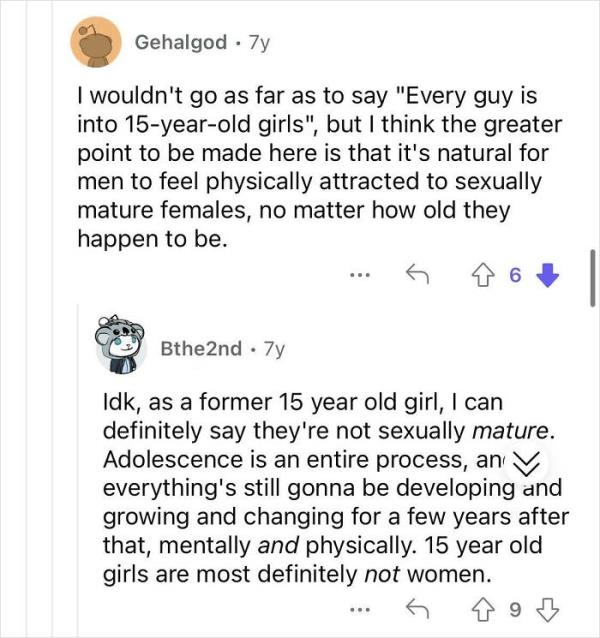600x638 pixels.
Task: Tap the 7y timestamp beside Gehalgod
Action: [259, 42]
